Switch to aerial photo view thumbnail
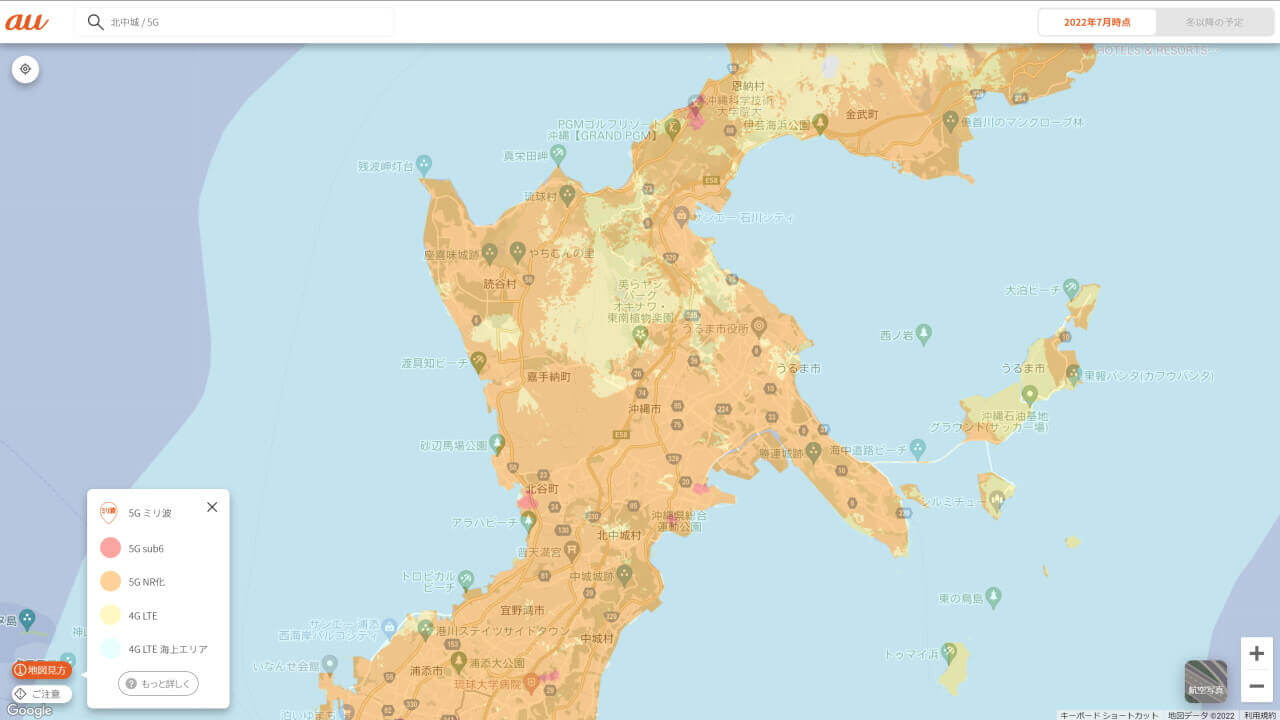Viewport: 1280px width, 720px height. click(1205, 681)
